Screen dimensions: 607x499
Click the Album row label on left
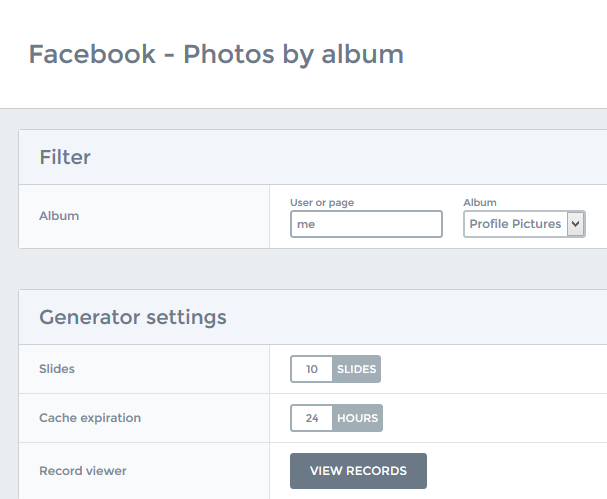click(59, 216)
